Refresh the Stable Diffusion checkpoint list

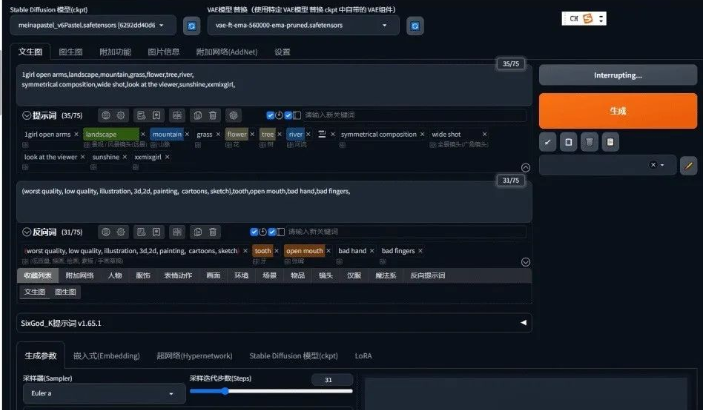(191, 26)
